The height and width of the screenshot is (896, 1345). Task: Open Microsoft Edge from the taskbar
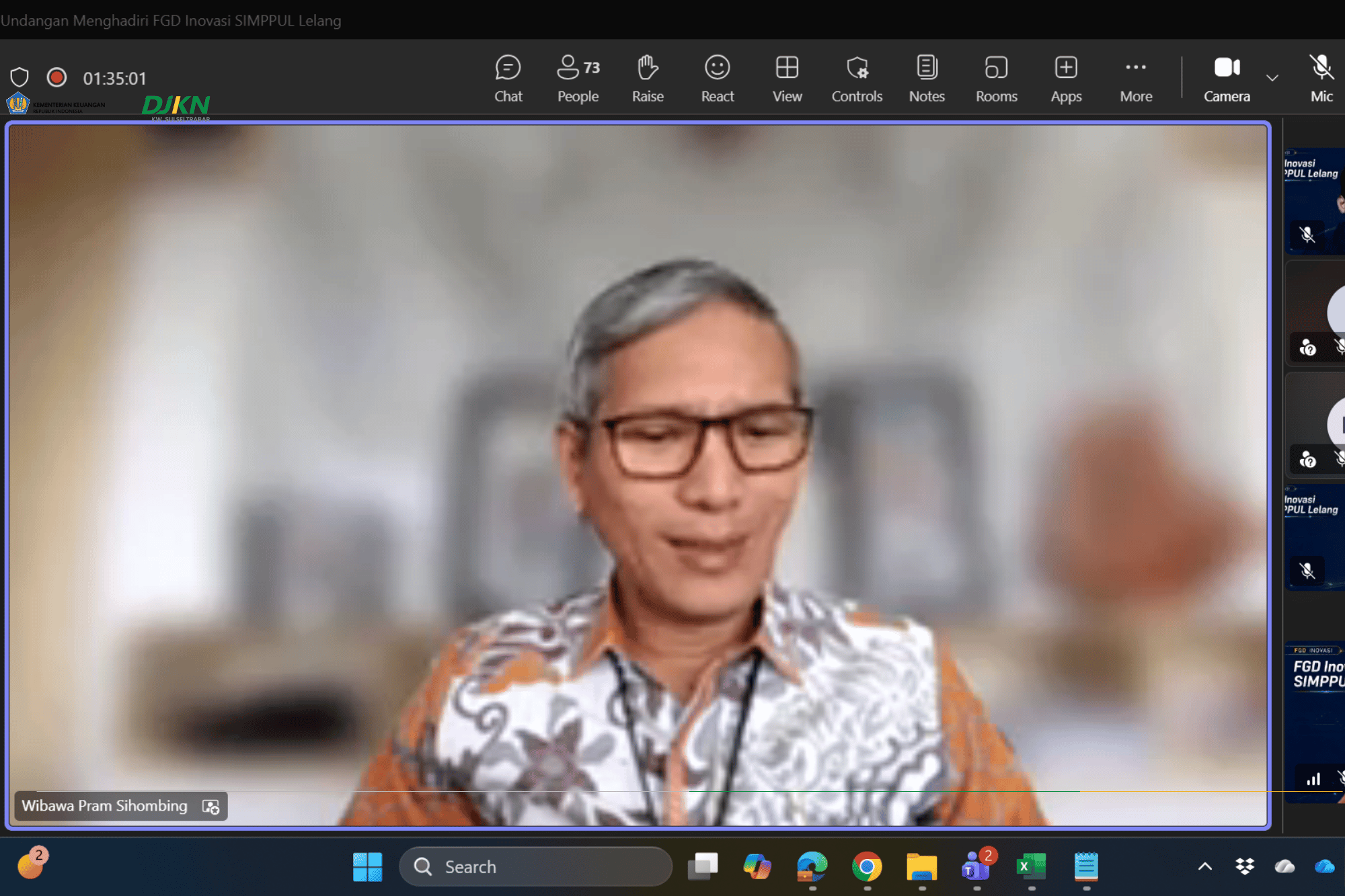(x=812, y=866)
